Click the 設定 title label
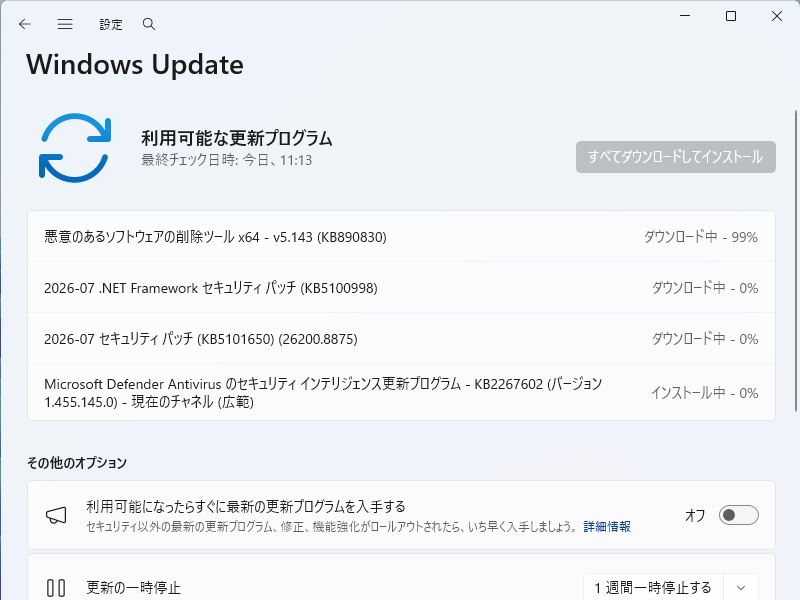Image resolution: width=800 pixels, height=600 pixels. click(111, 24)
